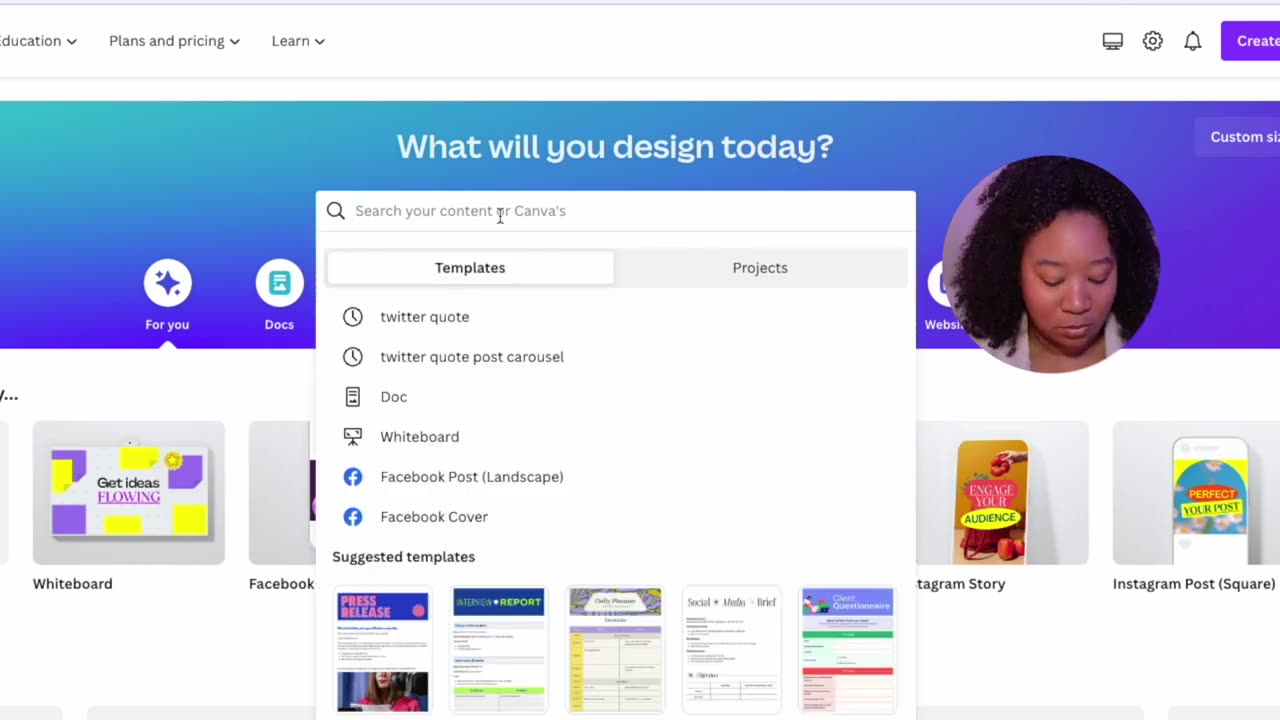Image resolution: width=1280 pixels, height=720 pixels.
Task: Click the Doc document icon
Action: pyautogui.click(x=353, y=397)
